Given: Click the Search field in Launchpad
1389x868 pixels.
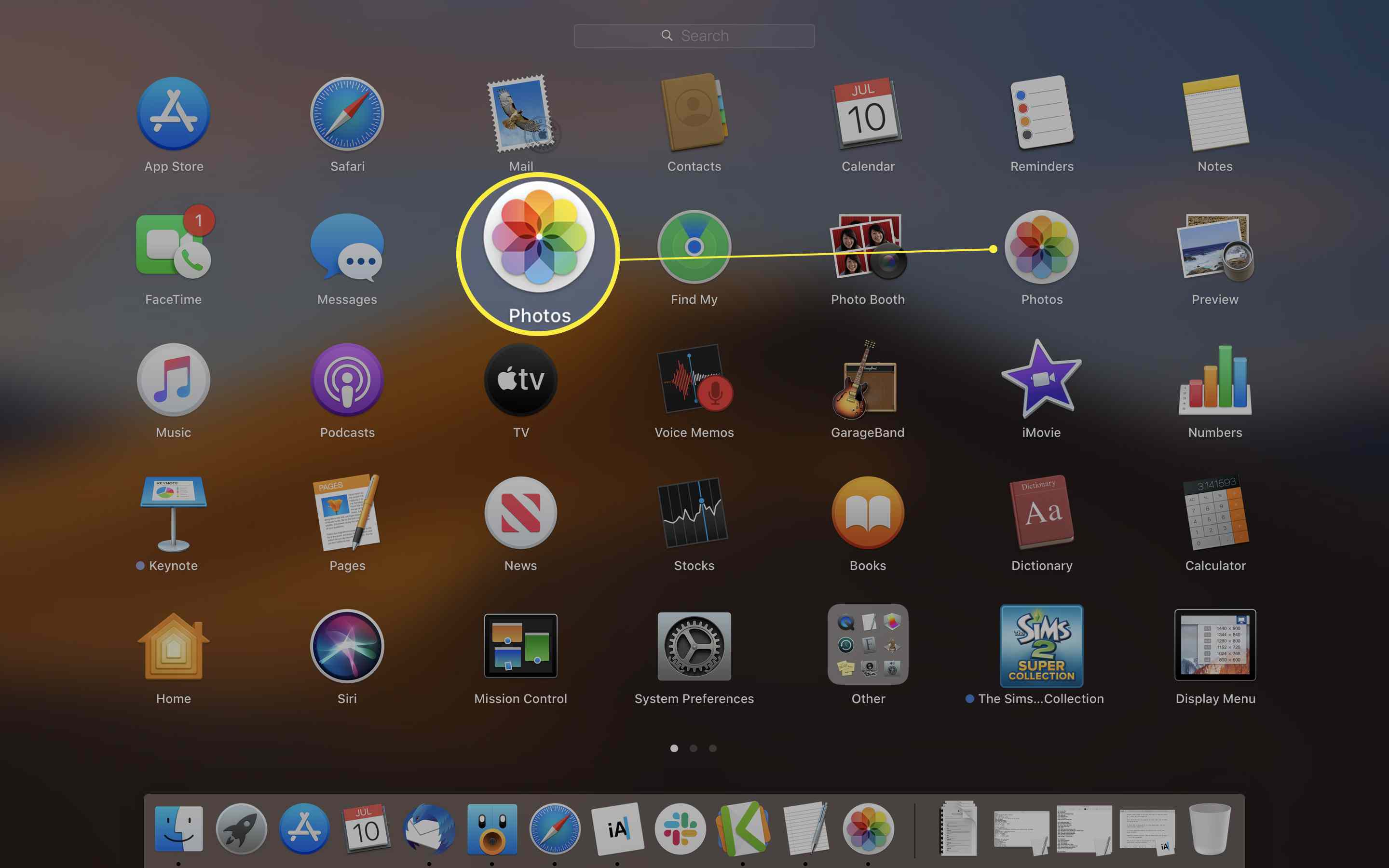Looking at the screenshot, I should (694, 36).
